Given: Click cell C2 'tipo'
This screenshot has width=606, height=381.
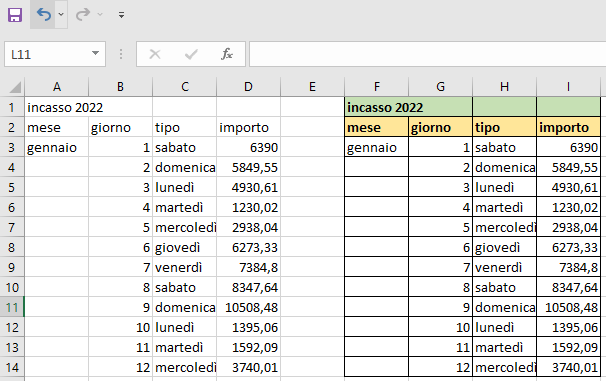Looking at the screenshot, I should tap(185, 127).
